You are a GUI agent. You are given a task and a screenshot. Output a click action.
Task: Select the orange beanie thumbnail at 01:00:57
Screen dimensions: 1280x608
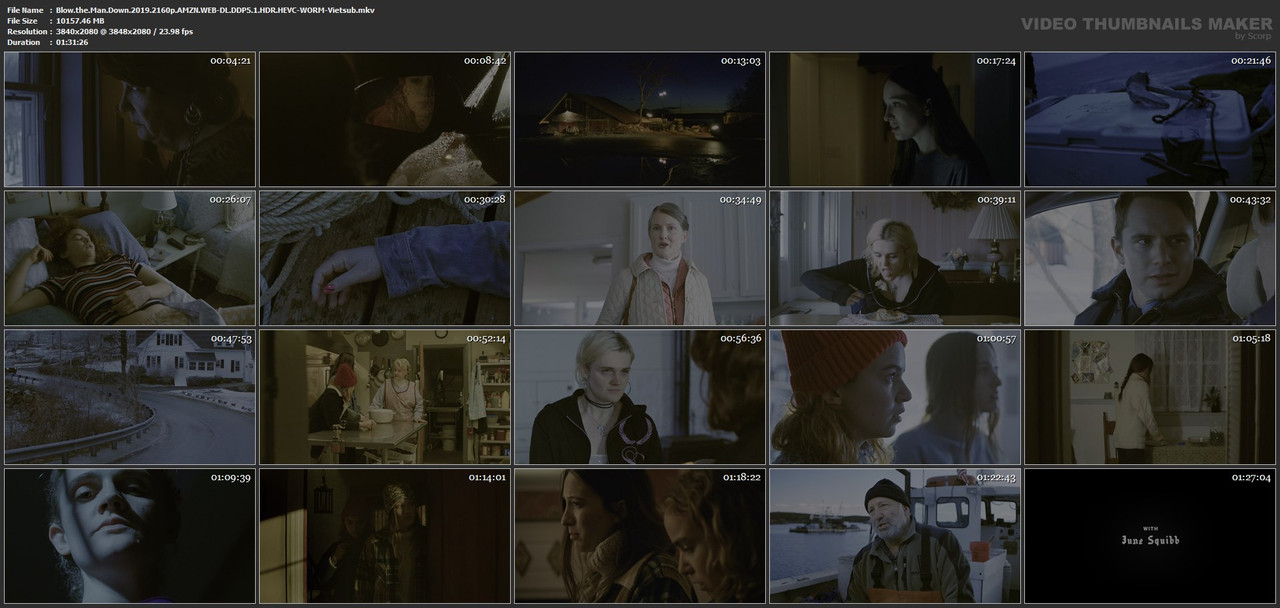pos(895,397)
